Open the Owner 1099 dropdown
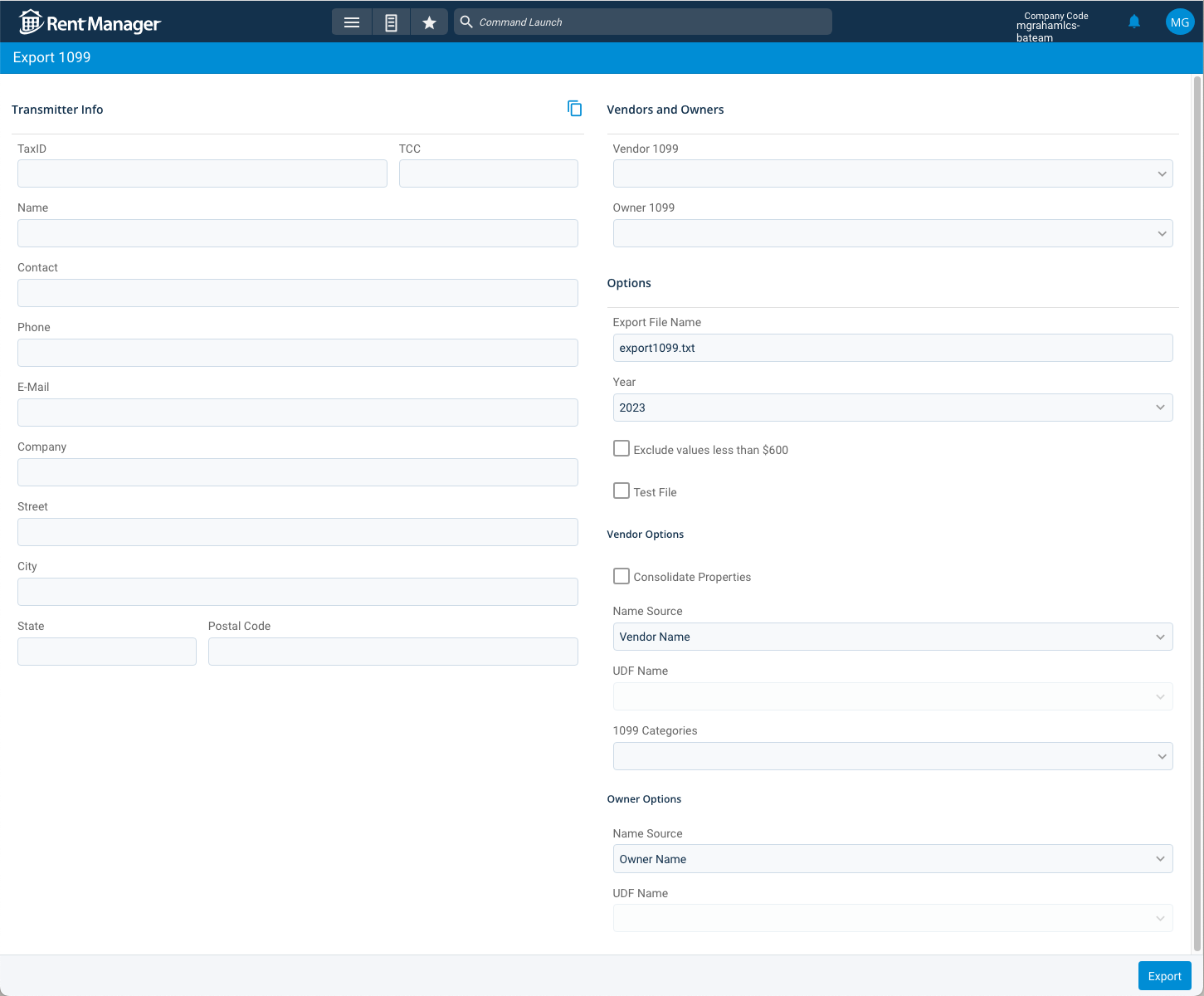 coord(893,233)
